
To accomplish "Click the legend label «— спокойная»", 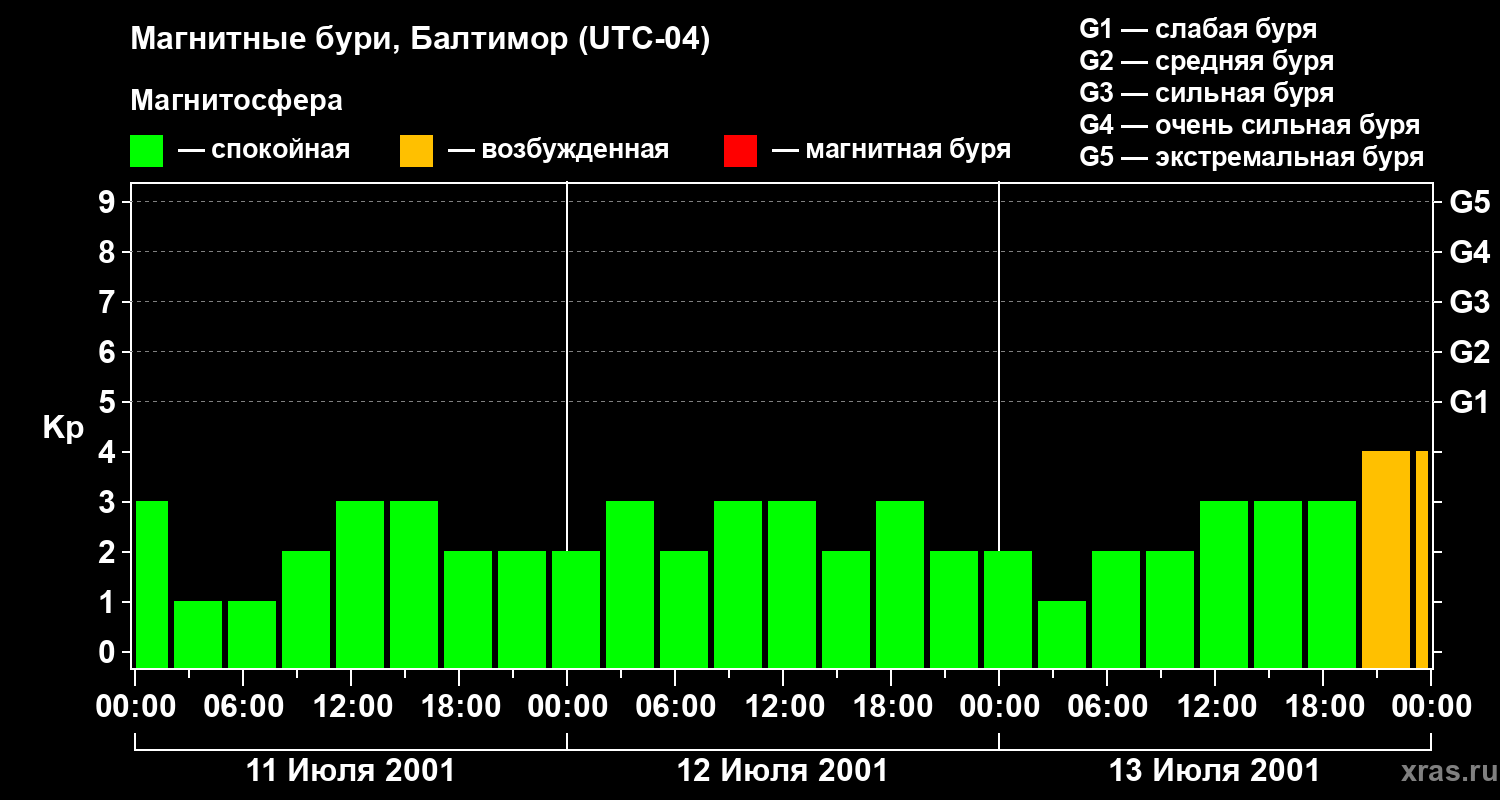I will (264, 151).
